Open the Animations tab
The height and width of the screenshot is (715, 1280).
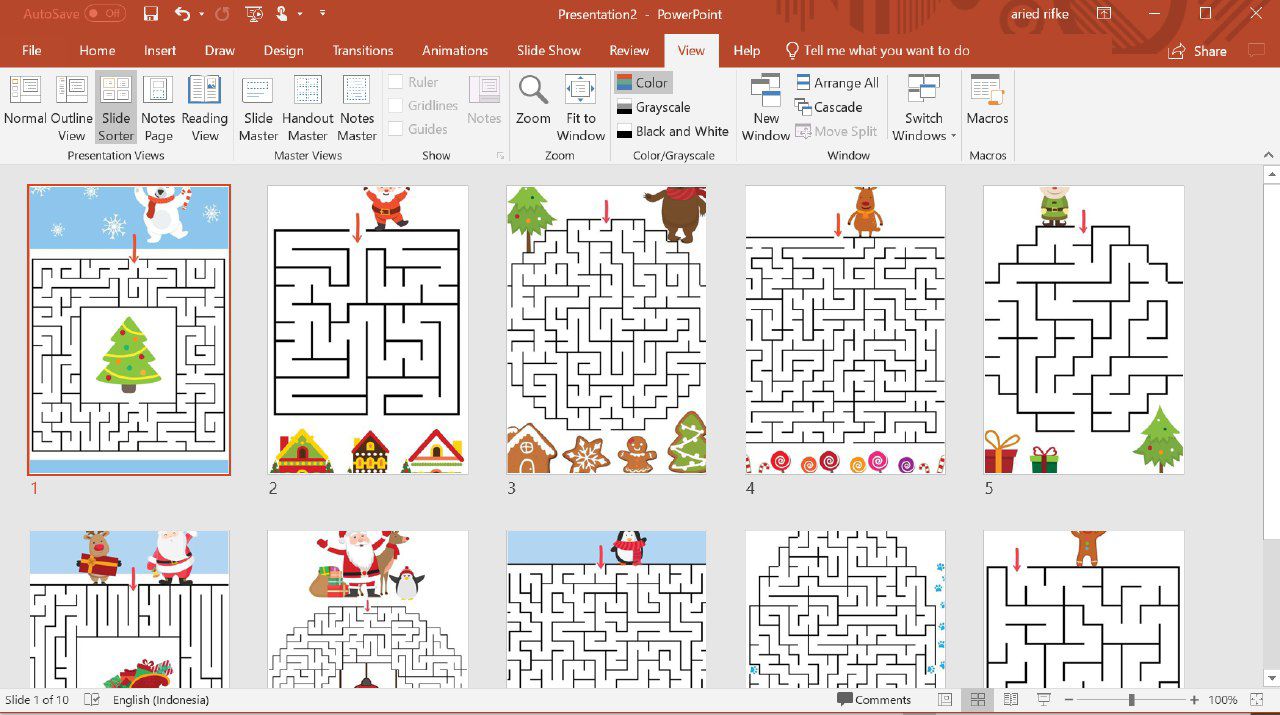(x=454, y=50)
